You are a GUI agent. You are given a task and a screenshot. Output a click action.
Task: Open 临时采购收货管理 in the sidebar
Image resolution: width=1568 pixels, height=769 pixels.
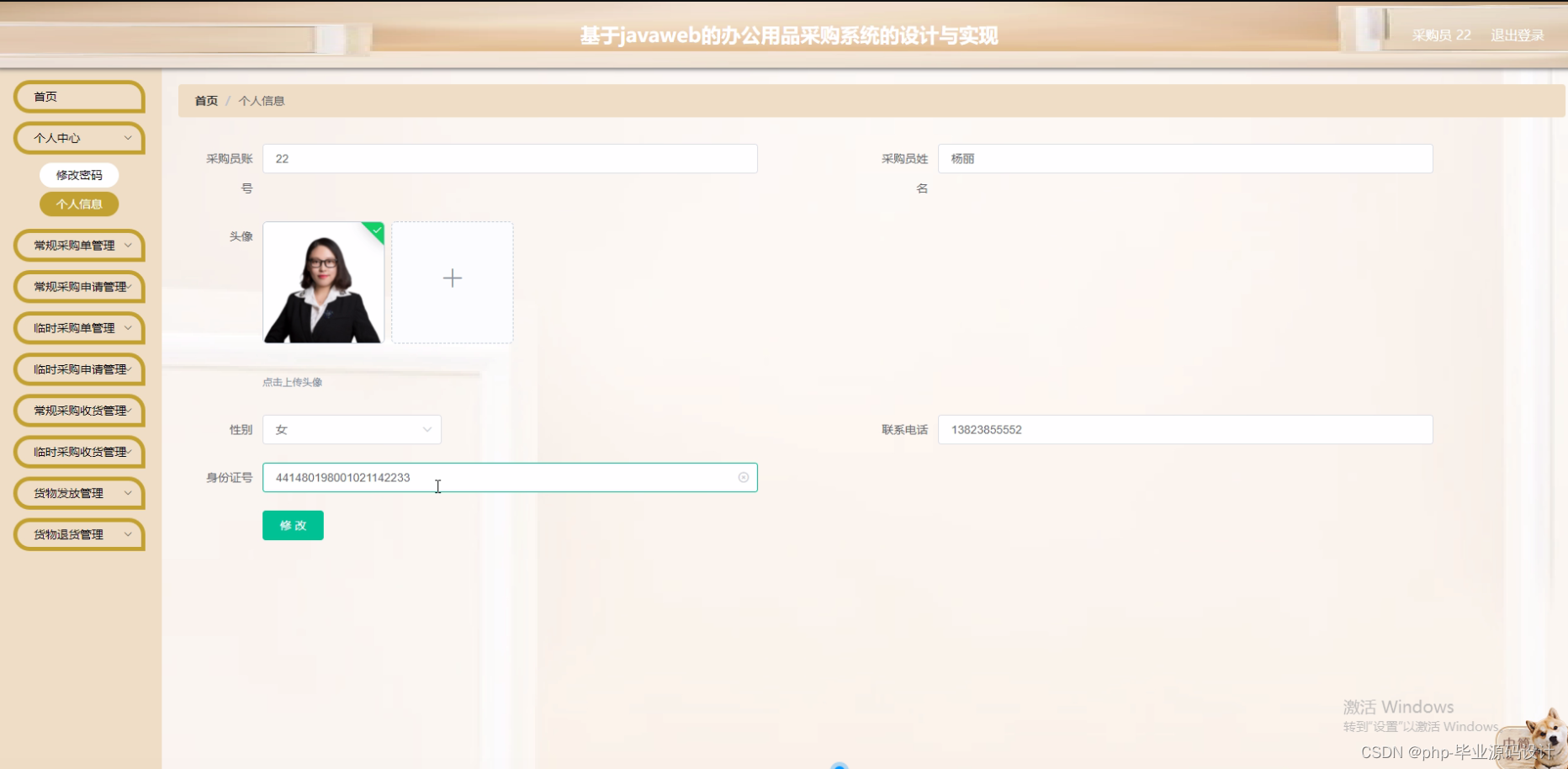pos(78,452)
